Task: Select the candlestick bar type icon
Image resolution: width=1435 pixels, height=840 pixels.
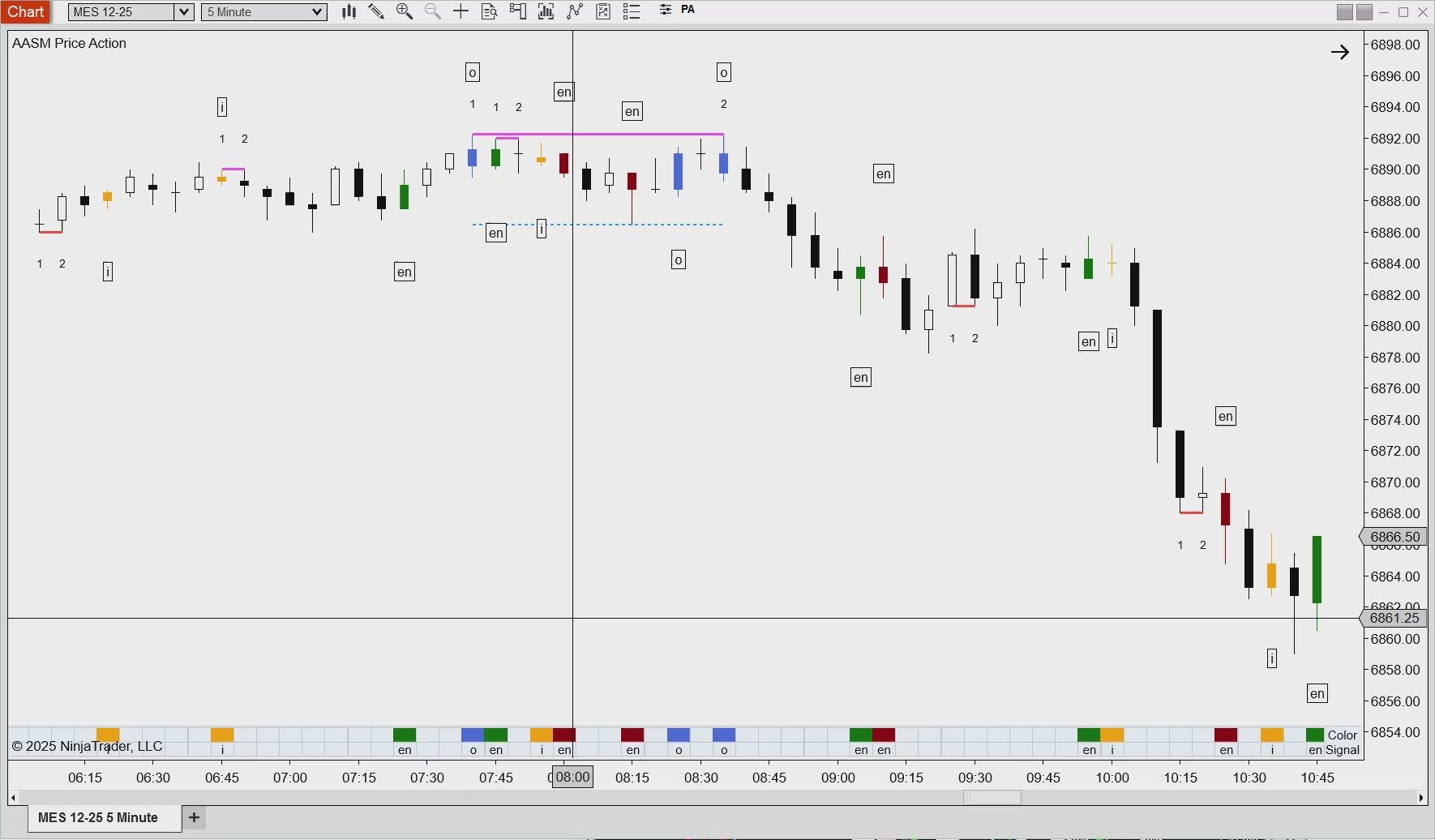Action: tap(349, 11)
